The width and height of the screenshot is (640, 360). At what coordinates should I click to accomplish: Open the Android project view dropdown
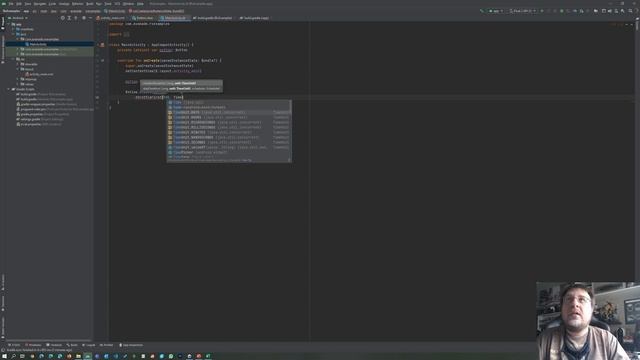19,18
